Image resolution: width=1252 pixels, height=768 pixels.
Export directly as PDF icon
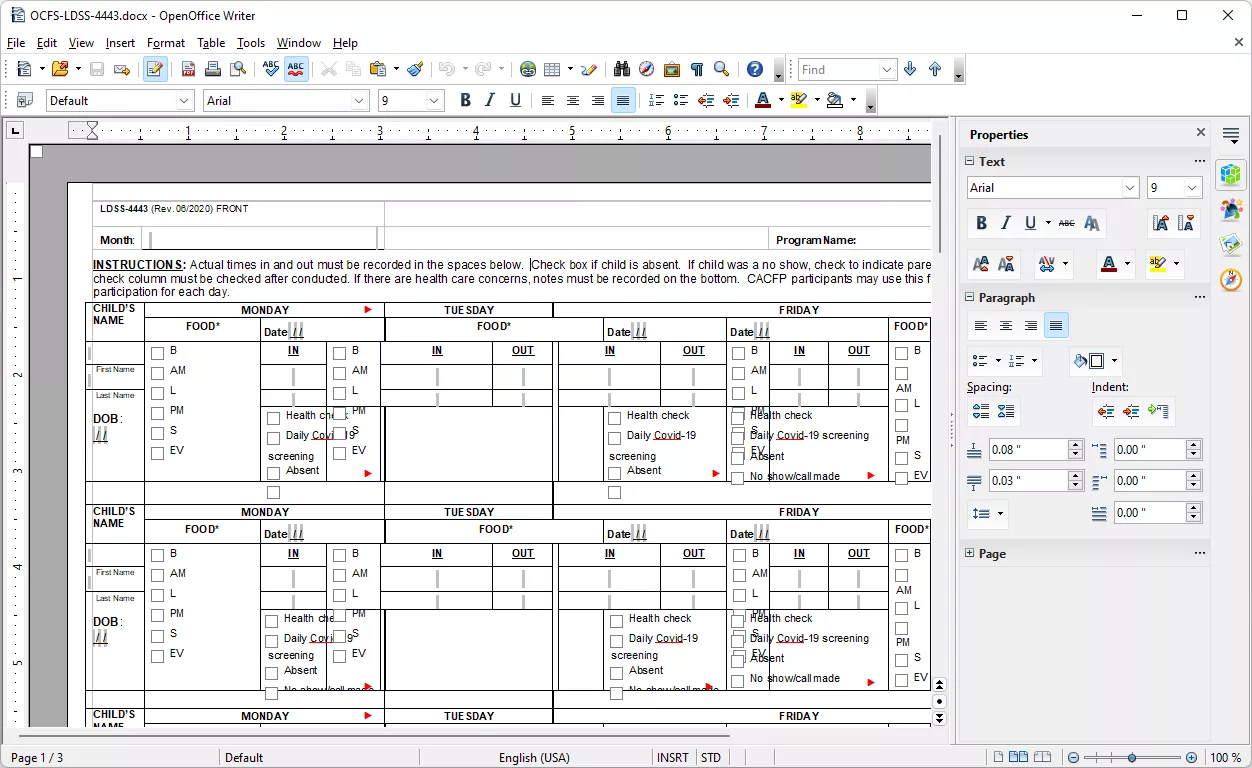pyautogui.click(x=188, y=69)
